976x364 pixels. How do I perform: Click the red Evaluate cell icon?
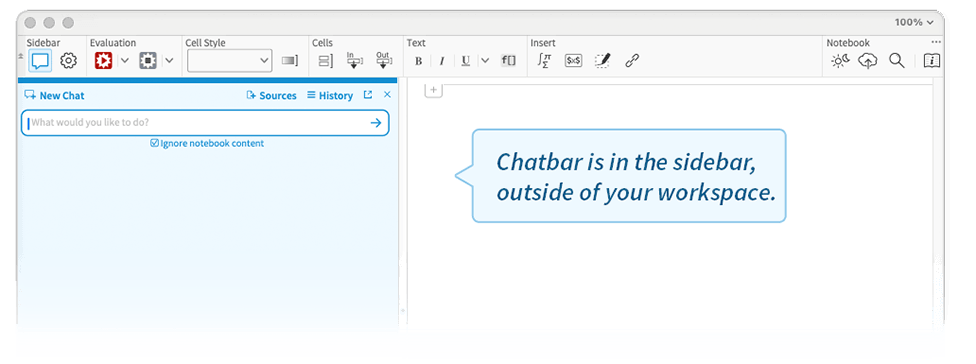[x=103, y=60]
